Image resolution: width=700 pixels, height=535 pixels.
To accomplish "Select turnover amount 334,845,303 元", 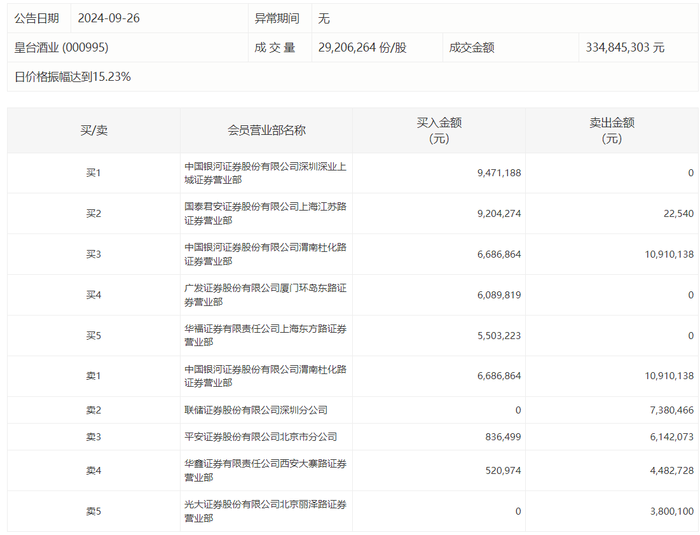I will click(x=625, y=47).
